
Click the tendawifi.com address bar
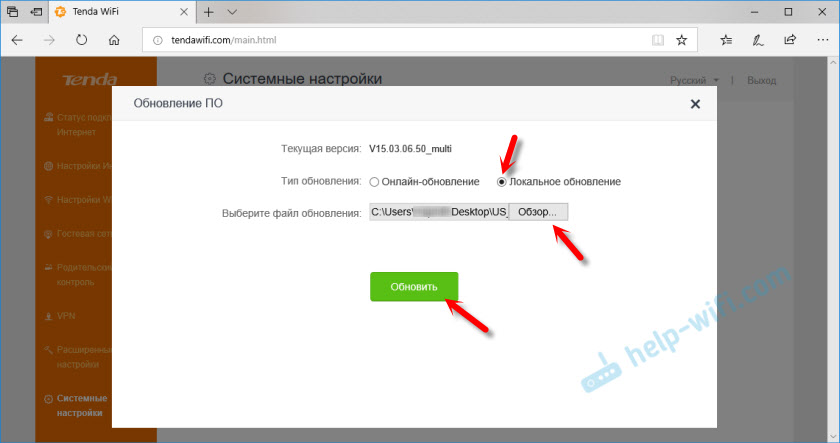pyautogui.click(x=400, y=41)
